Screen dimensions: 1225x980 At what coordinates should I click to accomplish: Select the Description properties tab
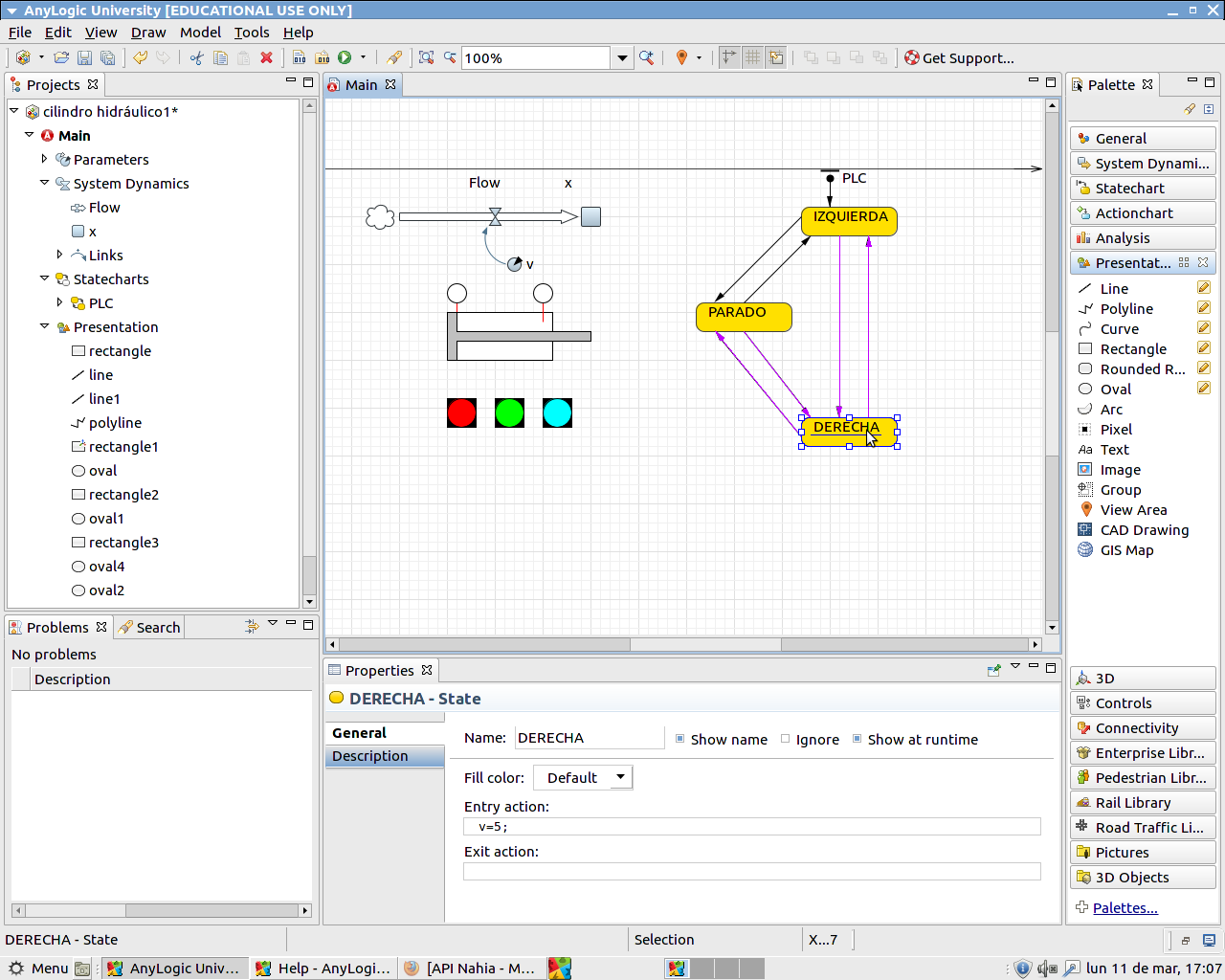385,756
